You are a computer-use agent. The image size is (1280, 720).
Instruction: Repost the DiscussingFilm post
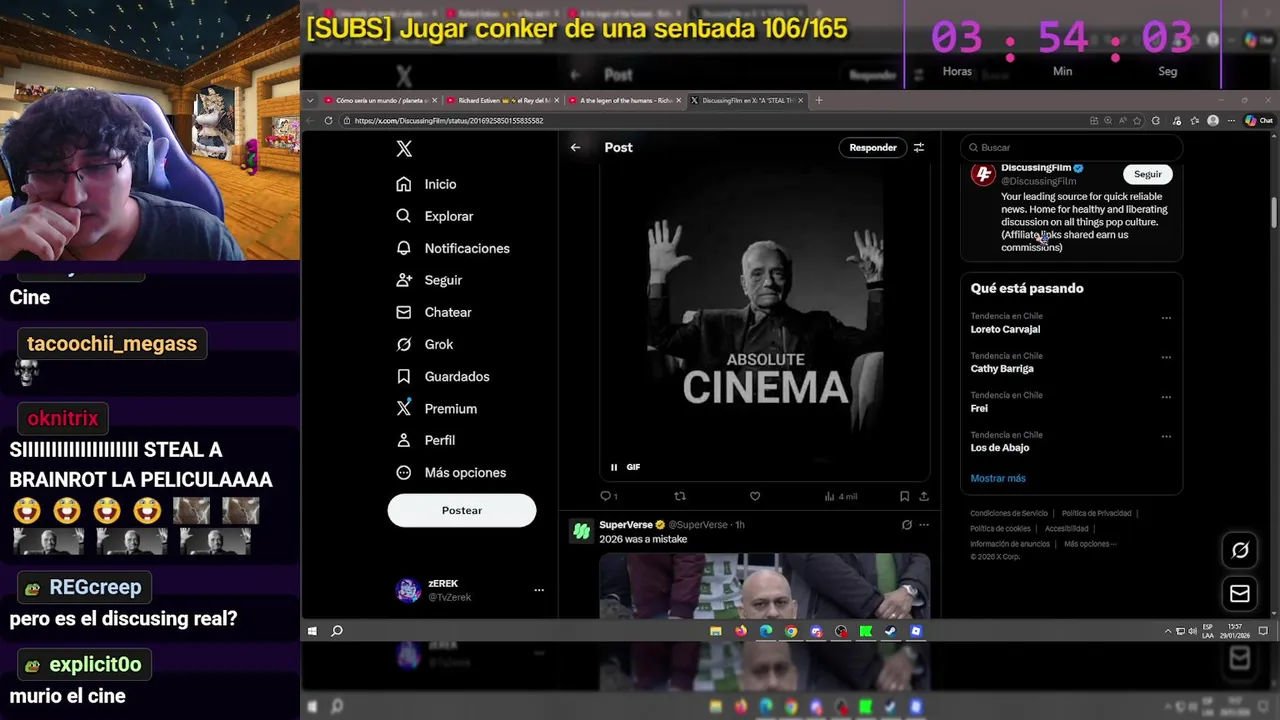pos(680,496)
